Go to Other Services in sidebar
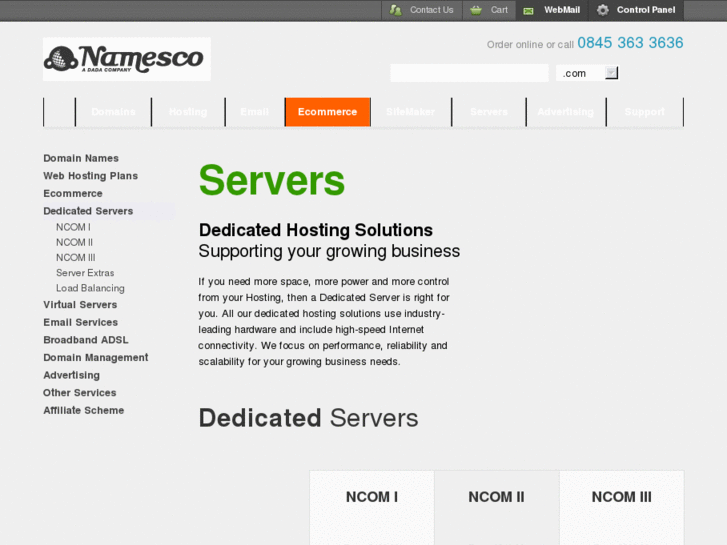The height and width of the screenshot is (545, 727). (x=80, y=393)
